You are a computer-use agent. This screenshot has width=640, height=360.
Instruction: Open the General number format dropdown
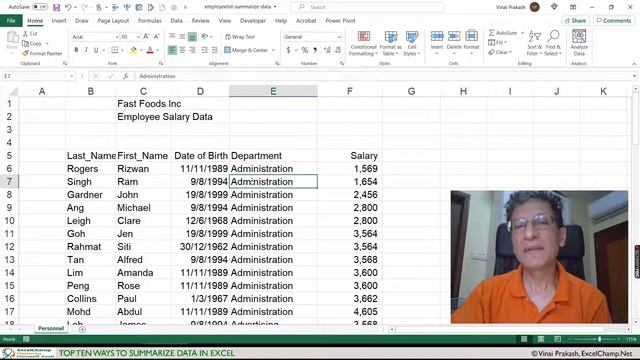click(x=339, y=37)
